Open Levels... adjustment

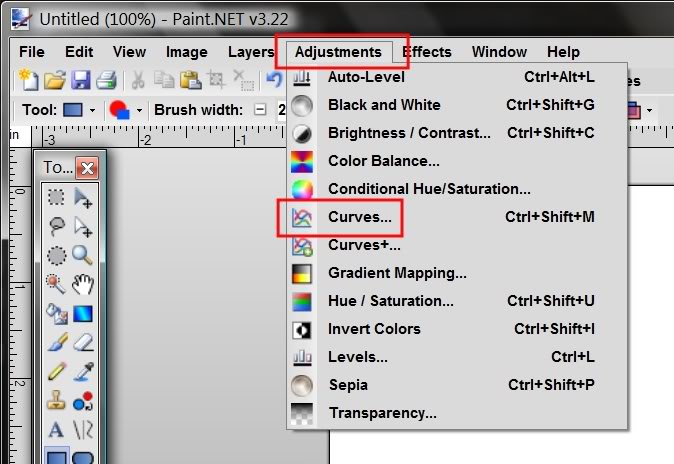pyautogui.click(x=457, y=357)
